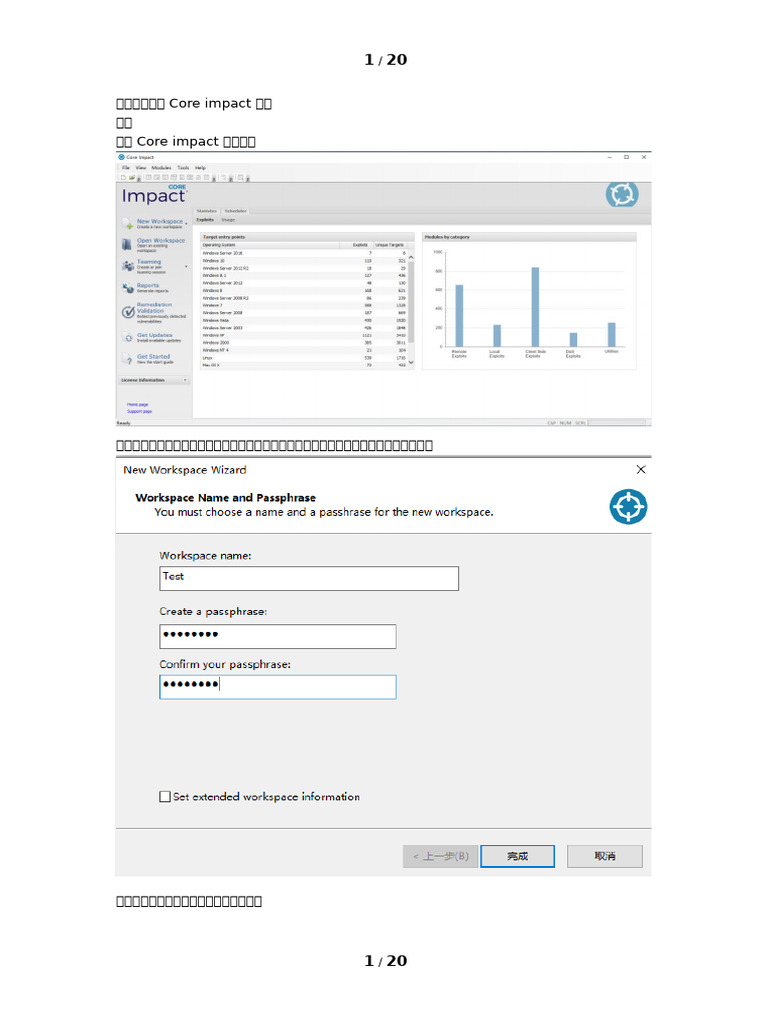Open the Support page link
The image size is (768, 1024).
click(139, 411)
